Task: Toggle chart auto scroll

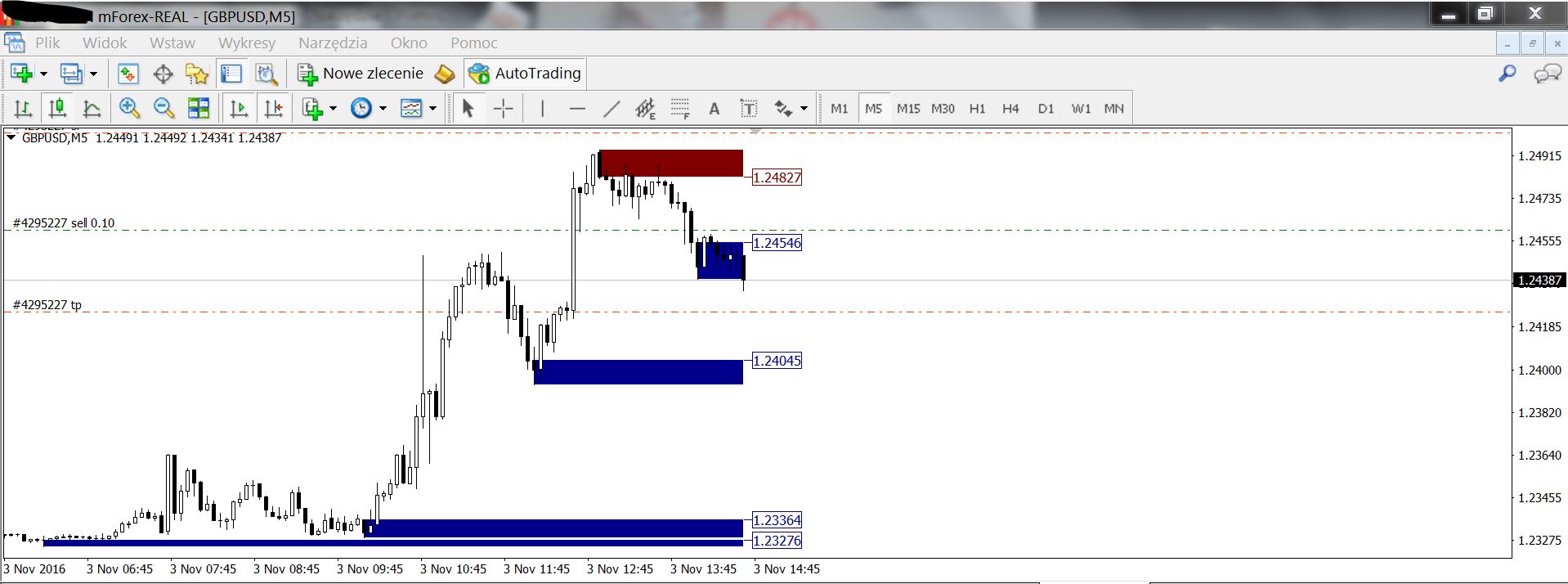Action: coord(239,108)
